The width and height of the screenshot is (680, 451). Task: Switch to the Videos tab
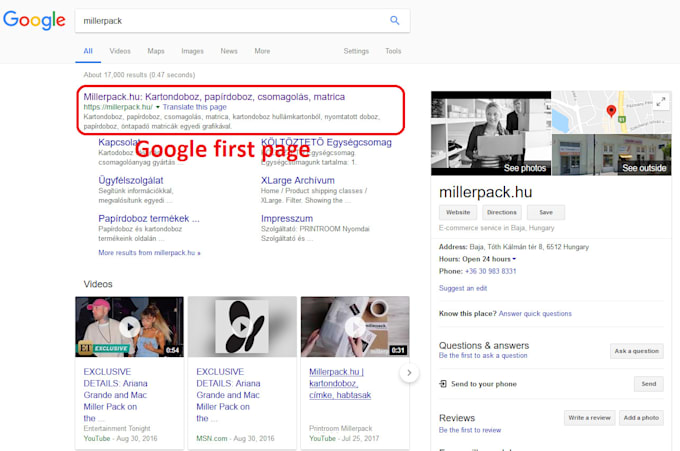[120, 51]
